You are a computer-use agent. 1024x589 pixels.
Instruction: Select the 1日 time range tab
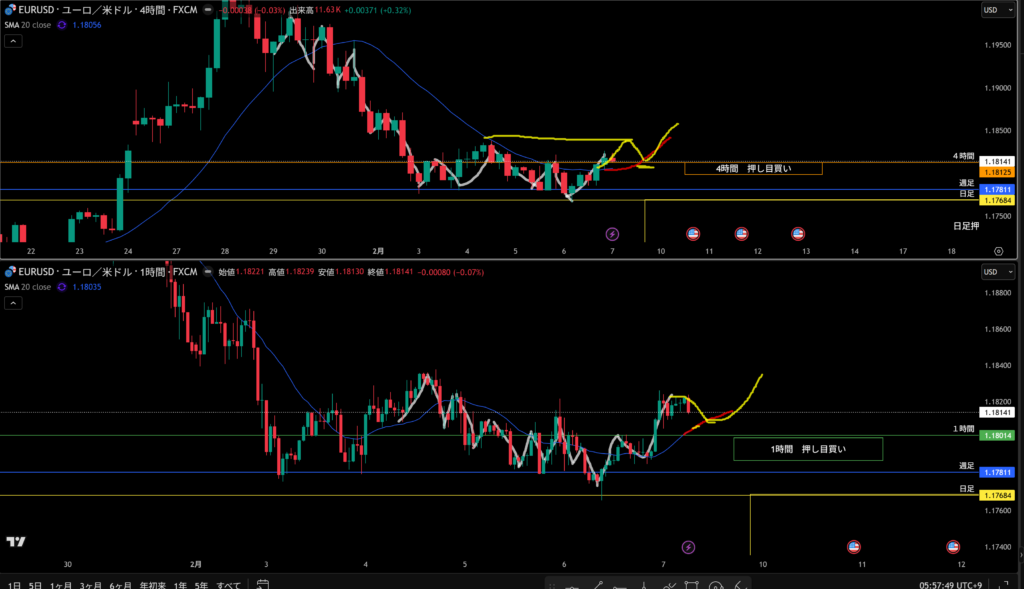[x=15, y=584]
